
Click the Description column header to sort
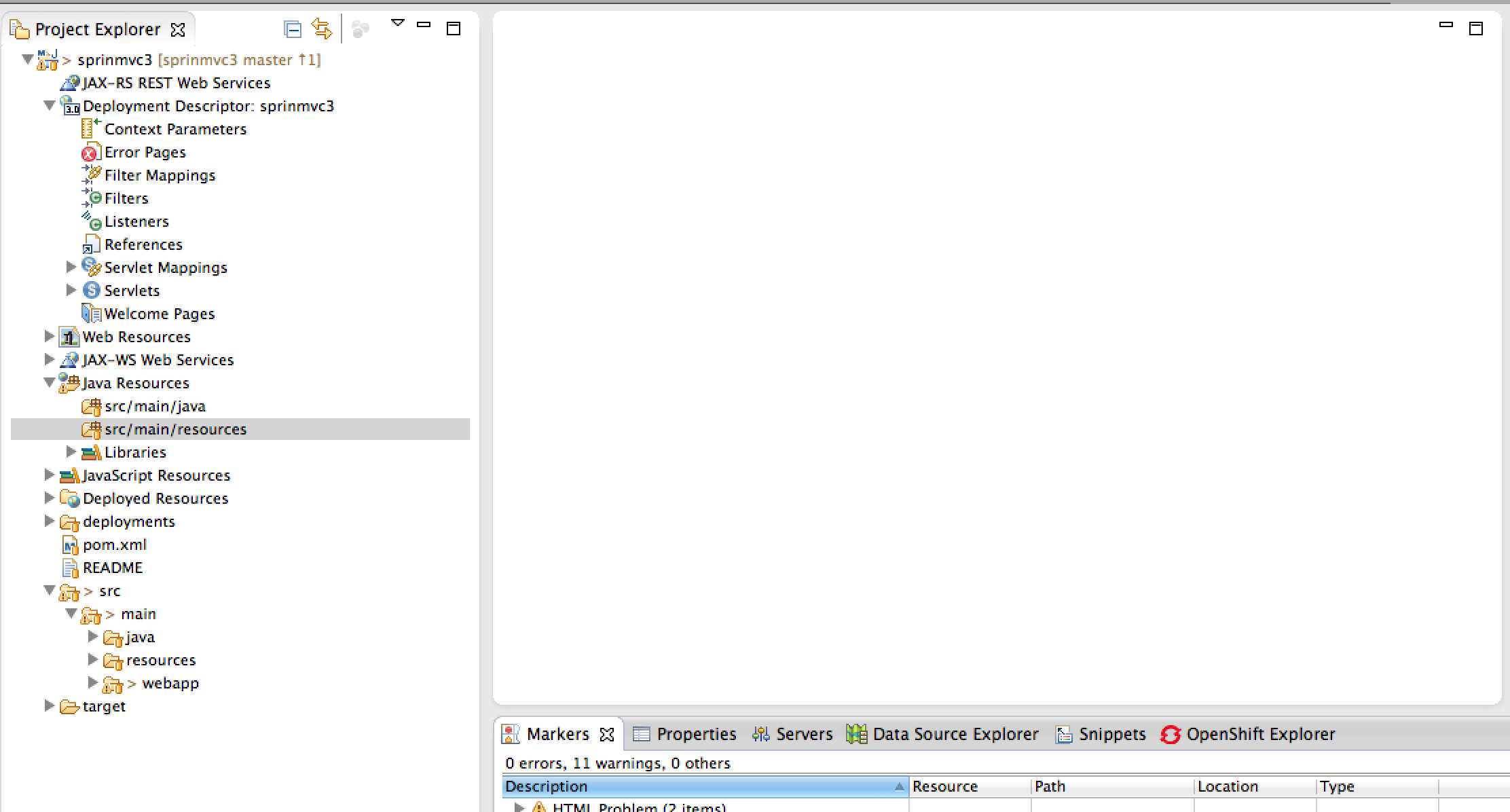click(x=547, y=786)
